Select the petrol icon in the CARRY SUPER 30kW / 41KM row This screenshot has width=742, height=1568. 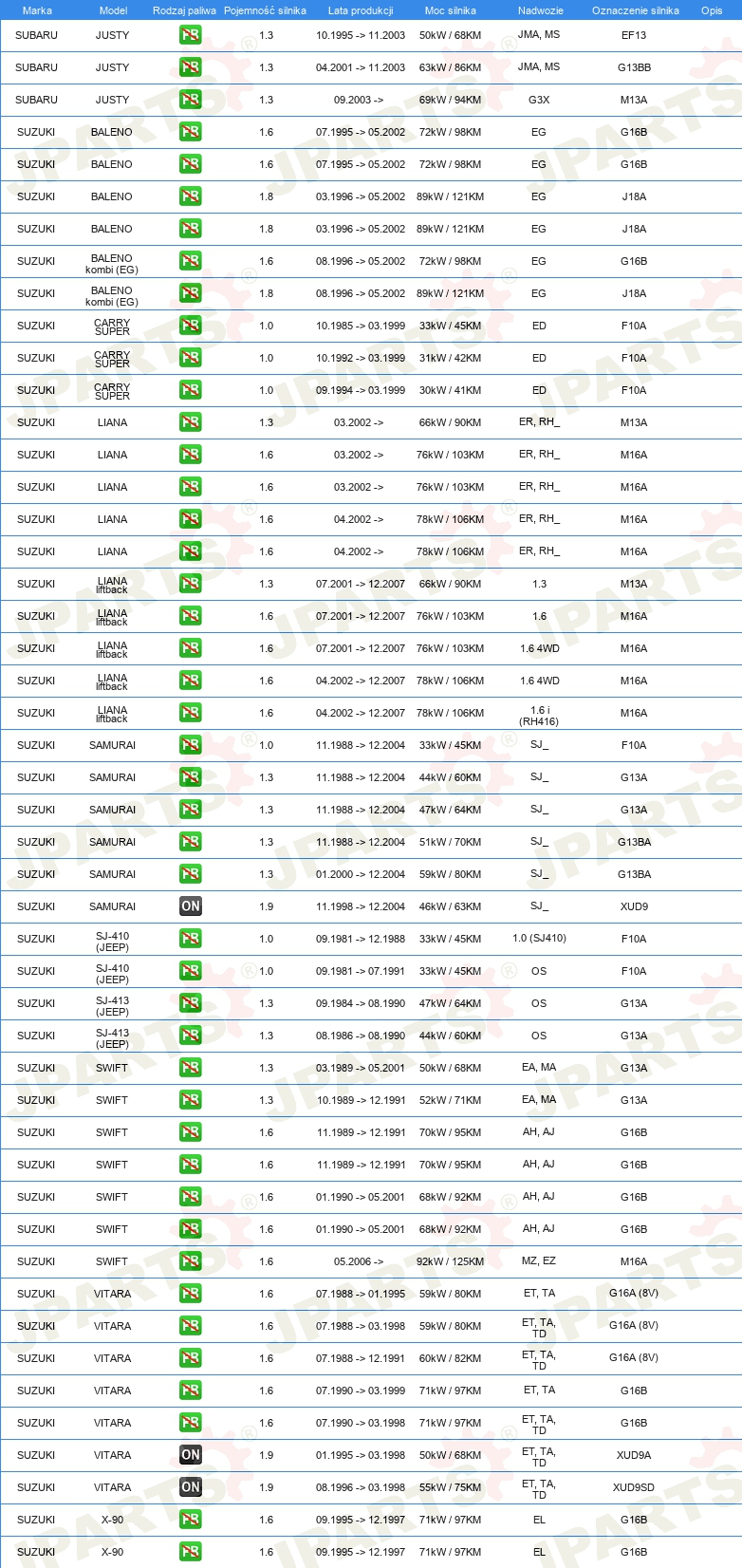pyautogui.click(x=191, y=390)
